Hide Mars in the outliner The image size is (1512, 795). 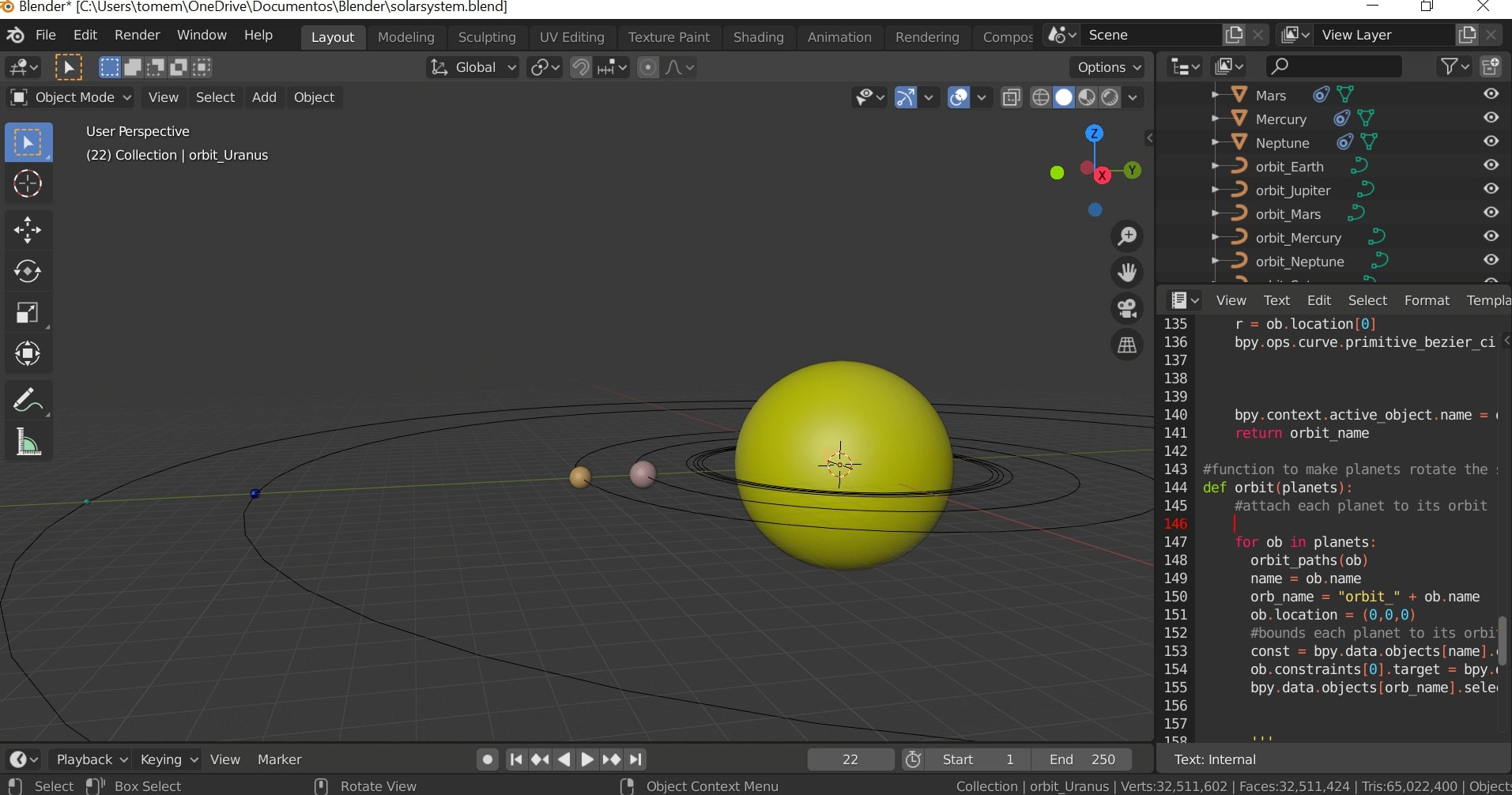click(1491, 94)
